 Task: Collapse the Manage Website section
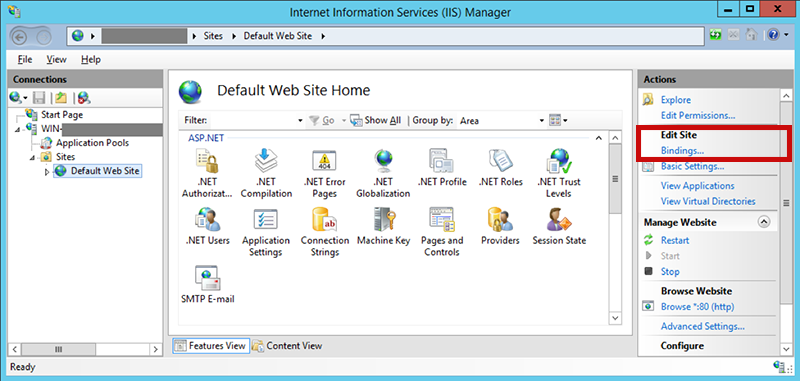(764, 222)
